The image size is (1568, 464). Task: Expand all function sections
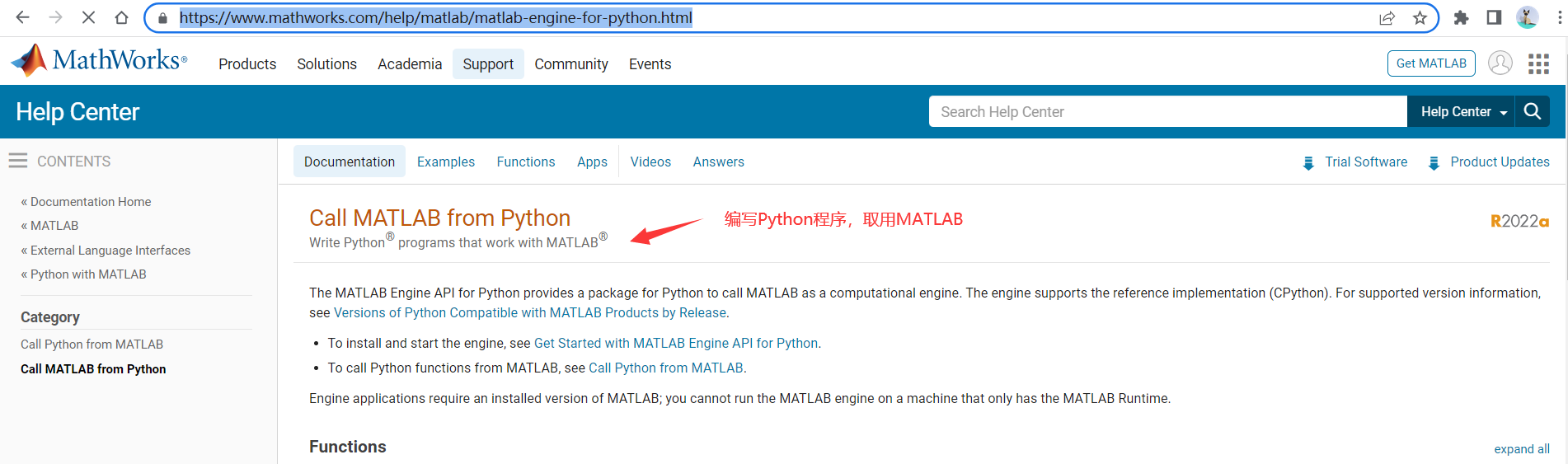click(x=1522, y=449)
